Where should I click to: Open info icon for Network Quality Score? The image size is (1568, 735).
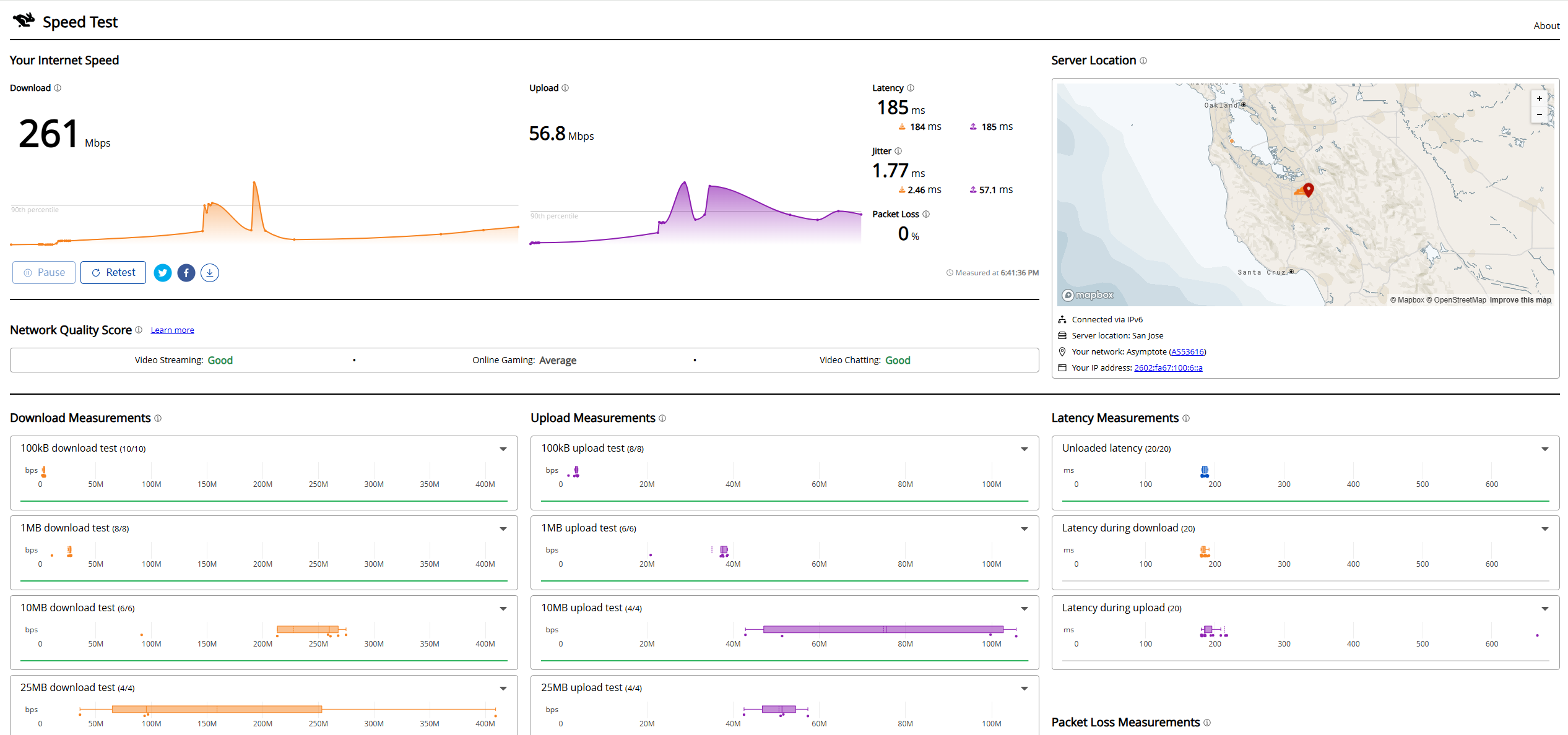pyautogui.click(x=139, y=330)
